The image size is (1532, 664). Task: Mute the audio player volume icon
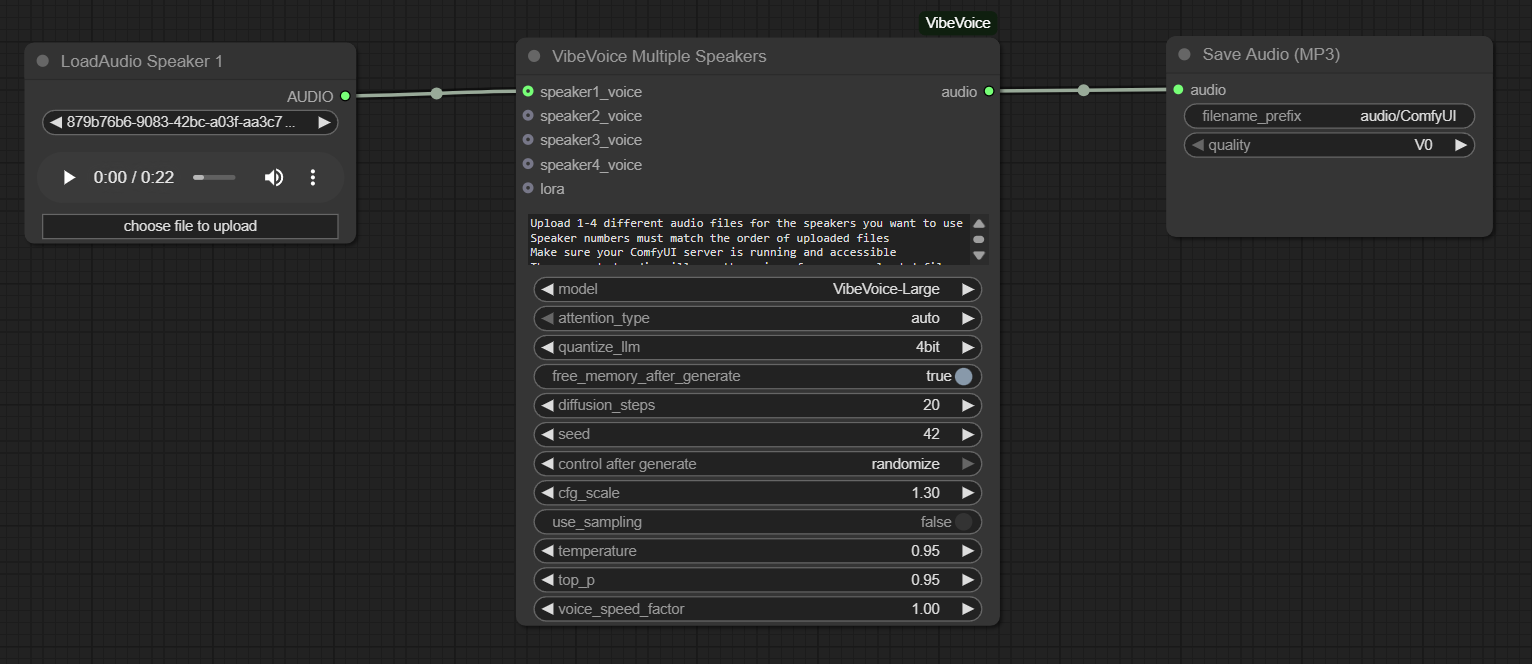coord(273,178)
